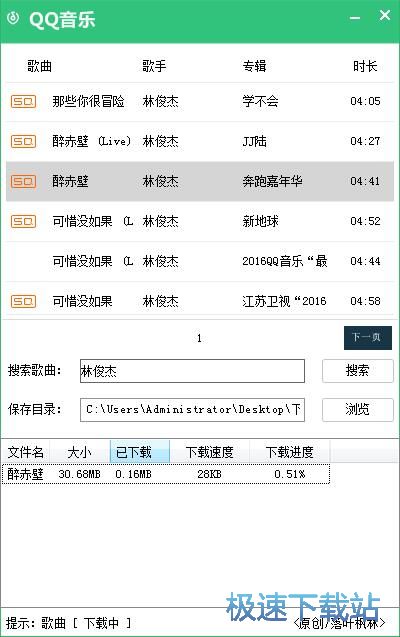Image resolution: width=400 pixels, height=637 pixels.
Task: Click SQ badge for 那些你很冒险
Action: [23, 102]
